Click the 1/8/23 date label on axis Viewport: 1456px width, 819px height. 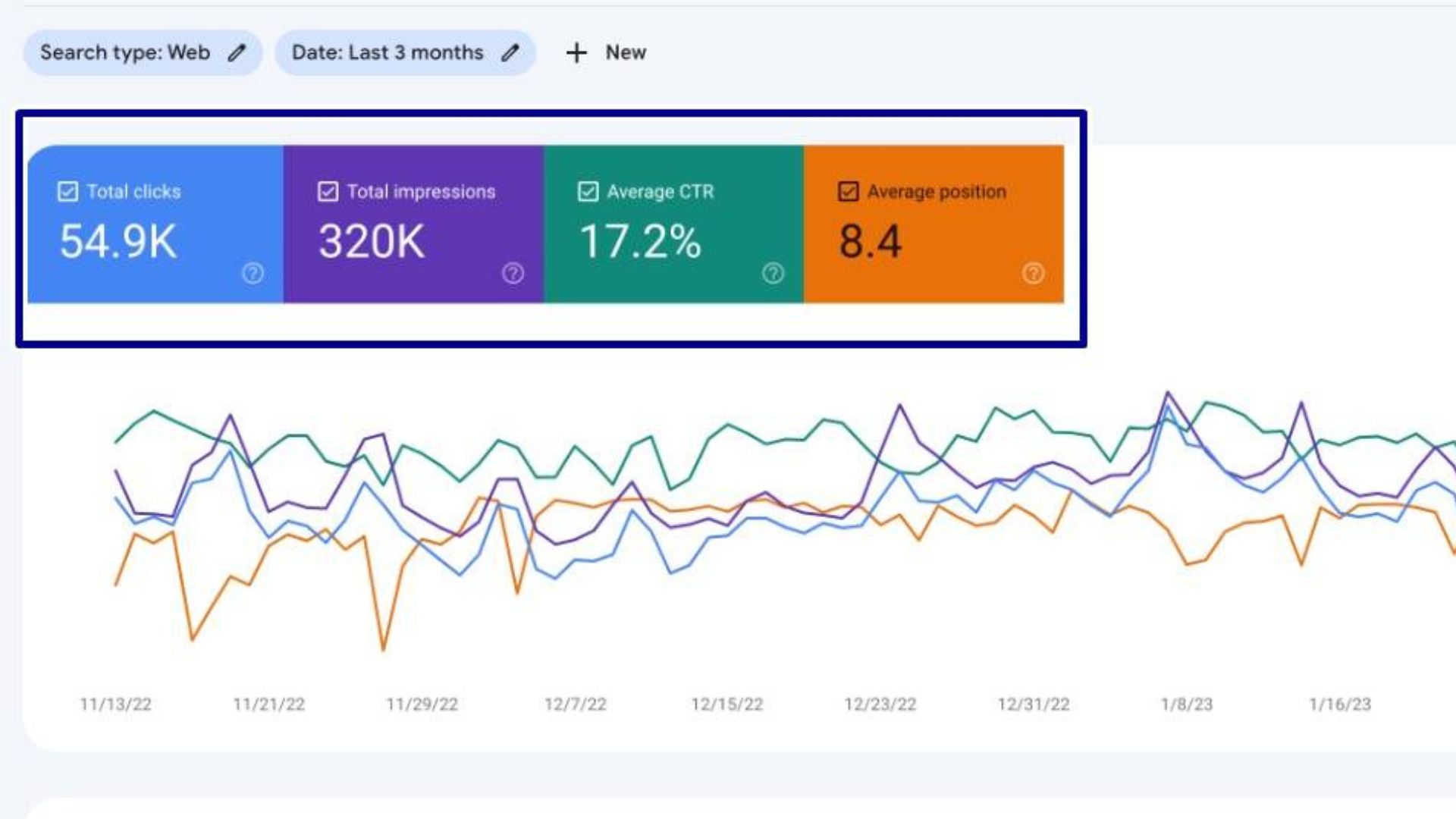pos(1186,704)
